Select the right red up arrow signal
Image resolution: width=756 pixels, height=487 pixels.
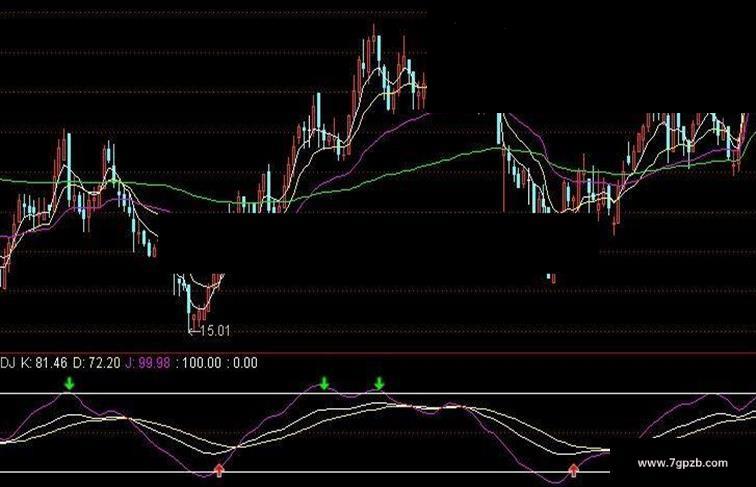tap(573, 470)
